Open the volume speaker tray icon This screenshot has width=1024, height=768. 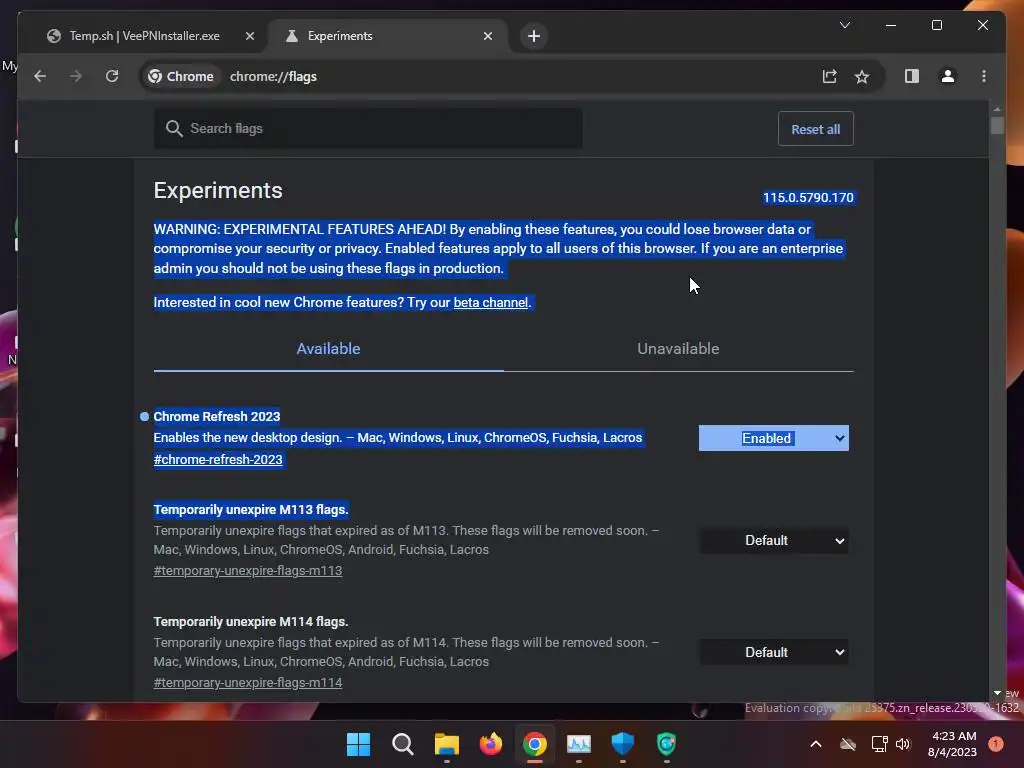pos(903,744)
